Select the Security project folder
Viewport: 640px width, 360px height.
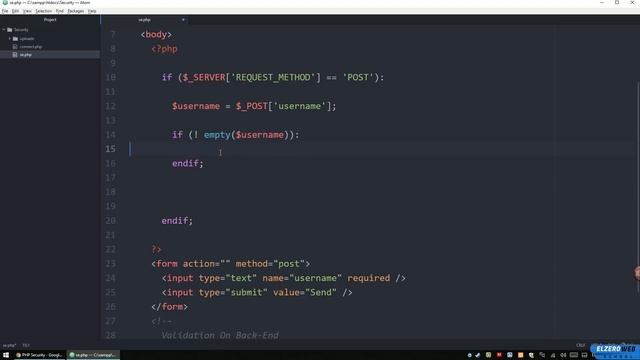[x=21, y=30]
